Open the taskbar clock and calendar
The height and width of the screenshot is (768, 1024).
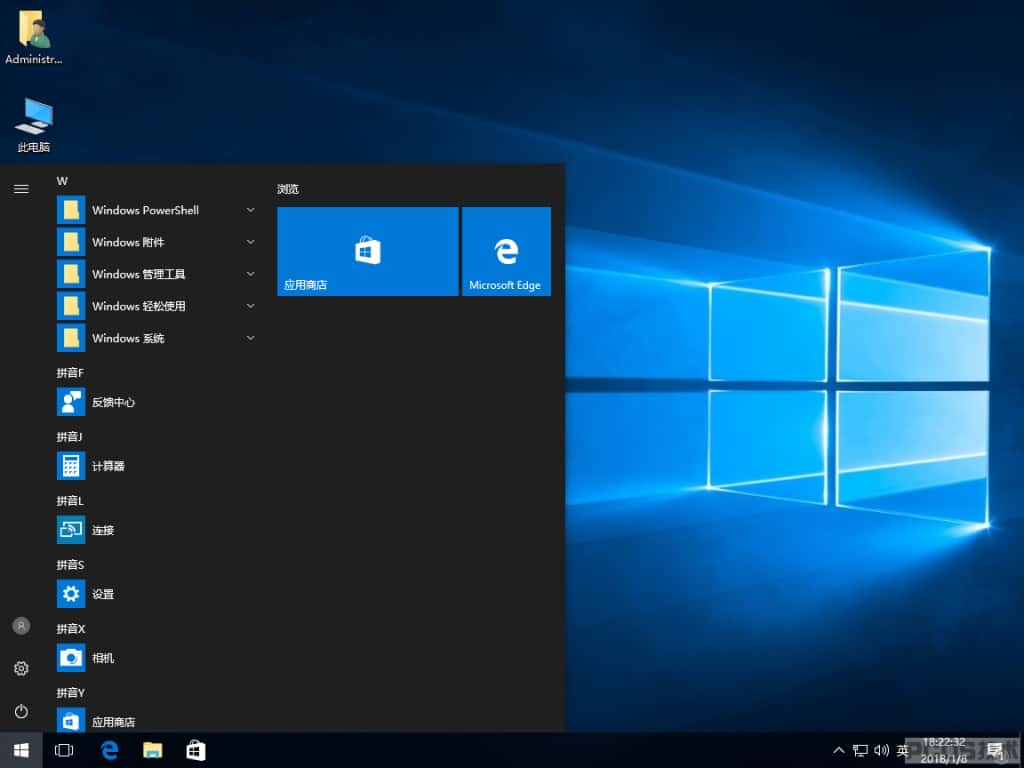(944, 750)
